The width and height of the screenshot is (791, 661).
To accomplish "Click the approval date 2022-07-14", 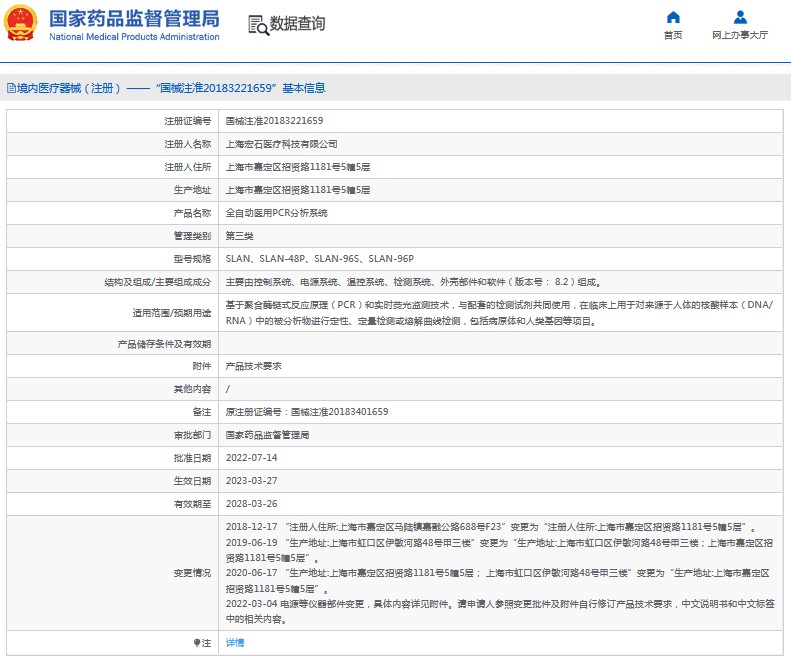I will 251,458.
